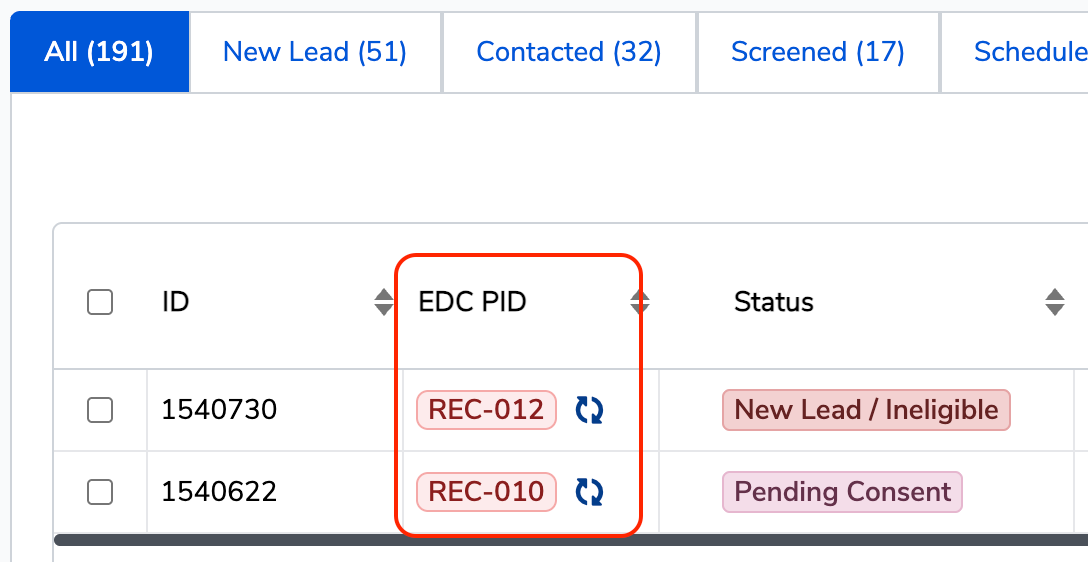This screenshot has height=562, width=1088.
Task: Select the ID cell 1540730
Action: (219, 410)
